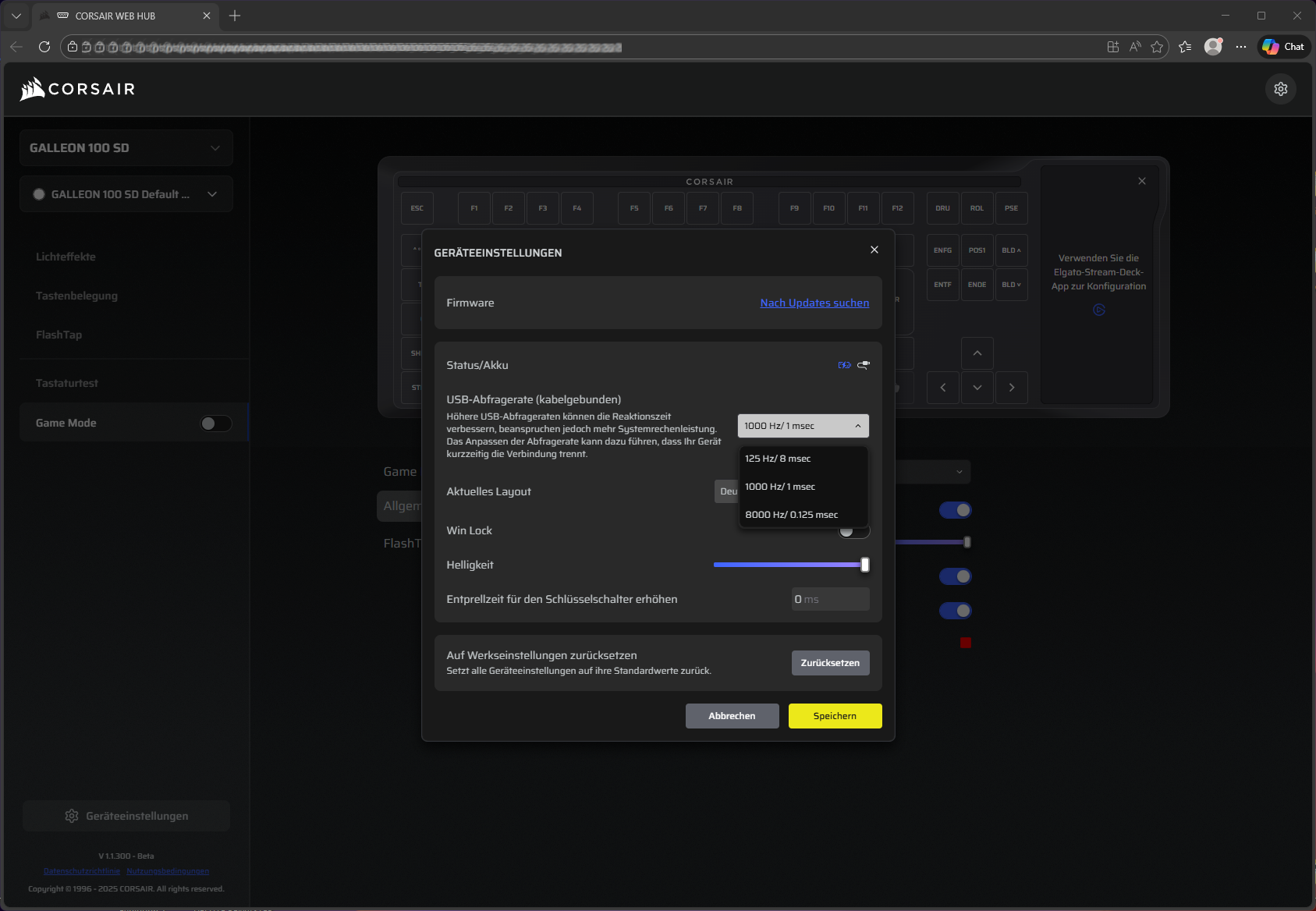1316x911 pixels.
Task: Choose the 125 Hz/ 8 msec option
Action: point(778,459)
